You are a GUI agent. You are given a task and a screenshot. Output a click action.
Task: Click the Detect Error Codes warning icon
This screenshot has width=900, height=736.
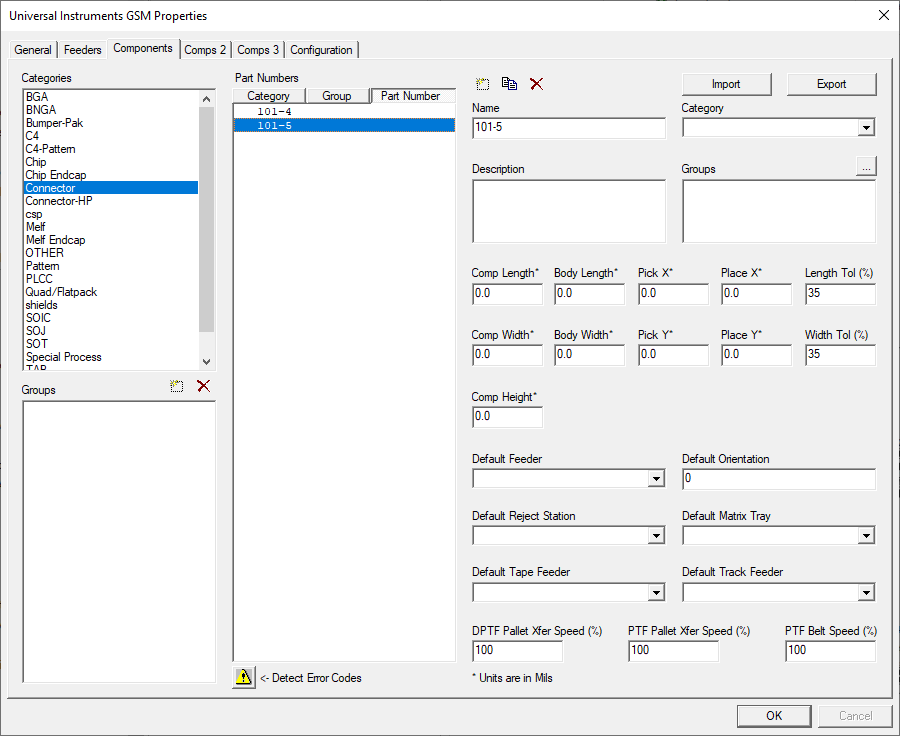click(x=243, y=677)
